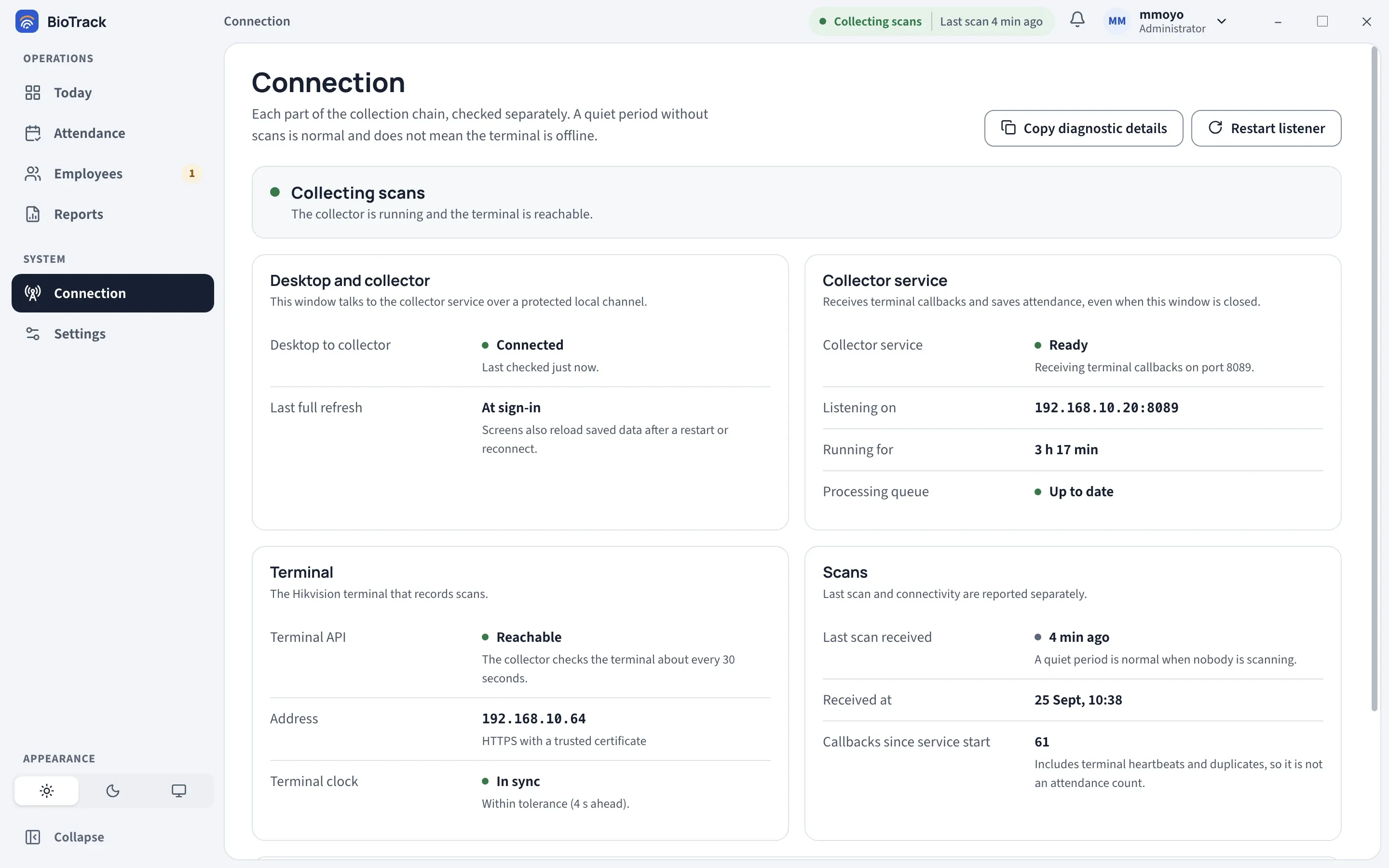1389x868 pixels.
Task: Click the '3 h 17 min' running value
Action: 1066,449
